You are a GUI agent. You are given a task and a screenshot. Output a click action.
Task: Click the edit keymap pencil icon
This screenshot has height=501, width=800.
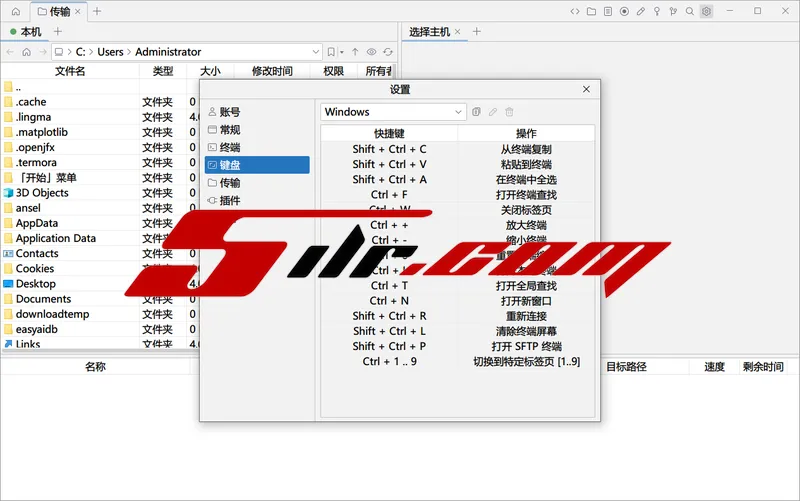(x=493, y=112)
